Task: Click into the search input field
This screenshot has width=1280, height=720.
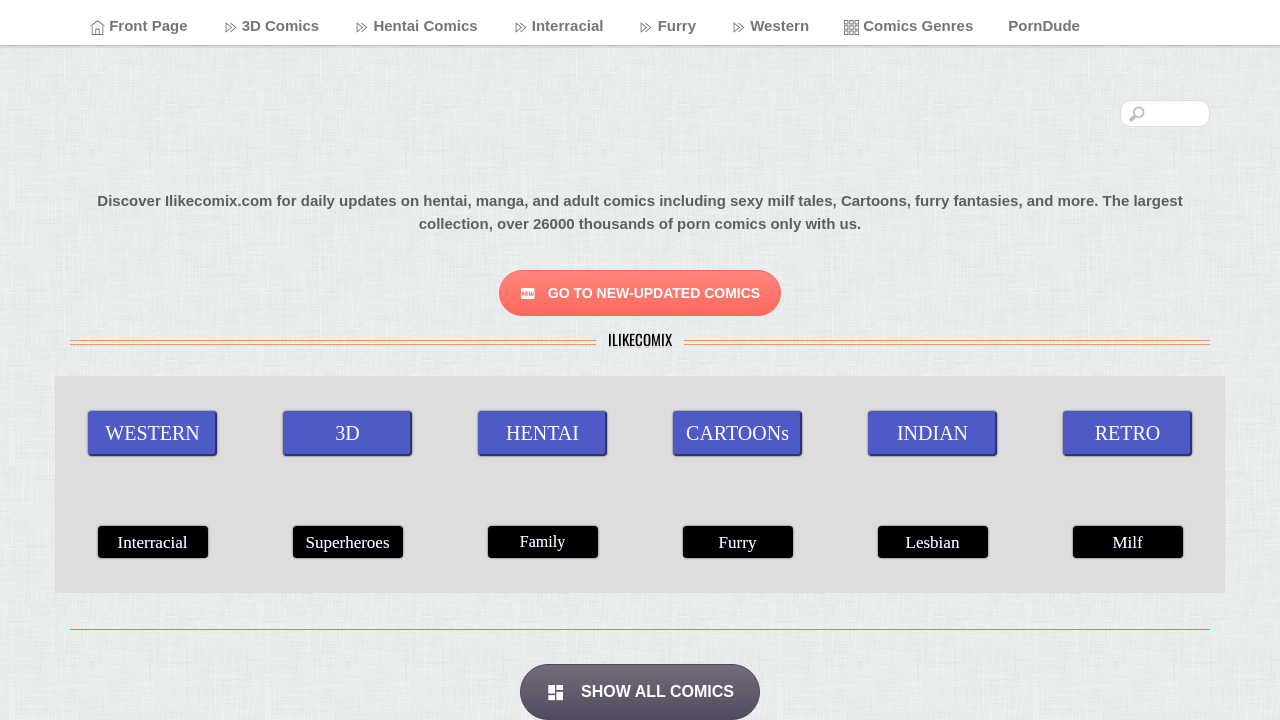Action: click(1165, 114)
